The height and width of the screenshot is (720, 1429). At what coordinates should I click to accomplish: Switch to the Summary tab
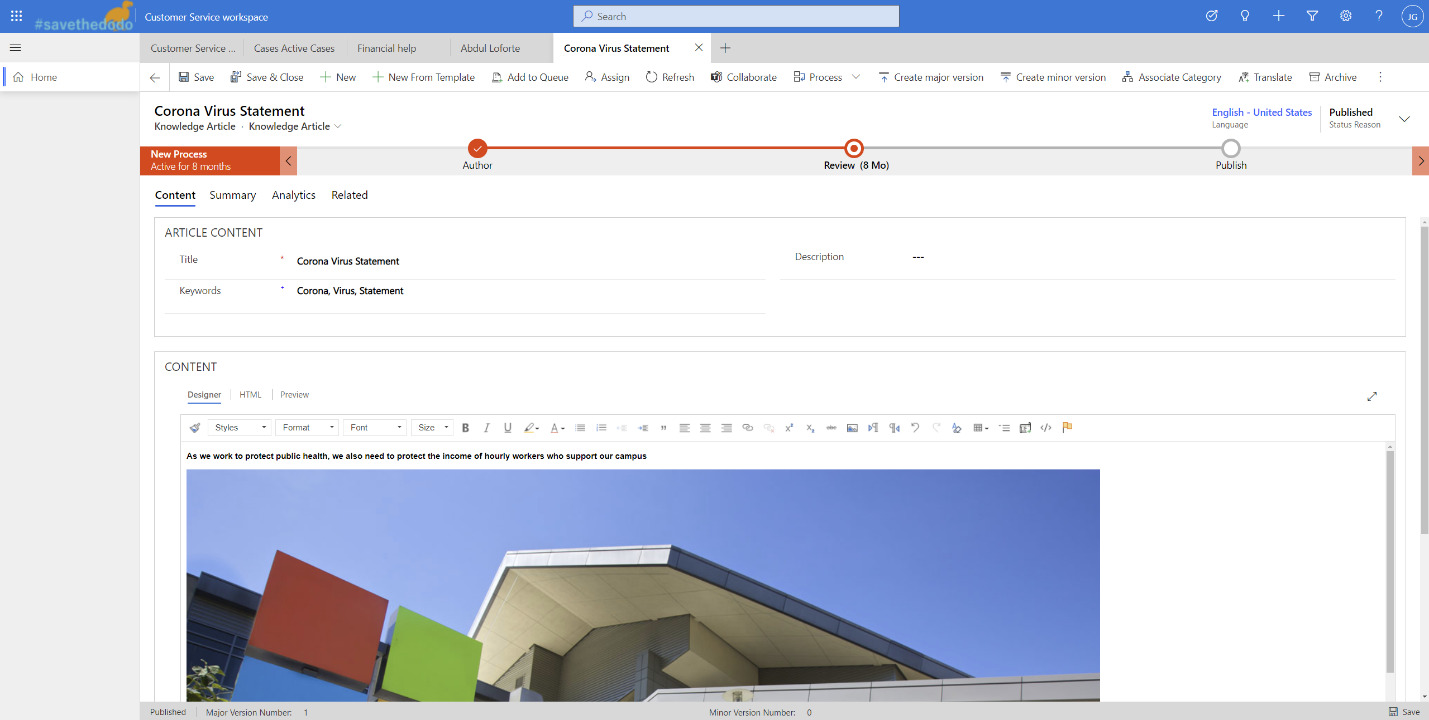coord(233,195)
